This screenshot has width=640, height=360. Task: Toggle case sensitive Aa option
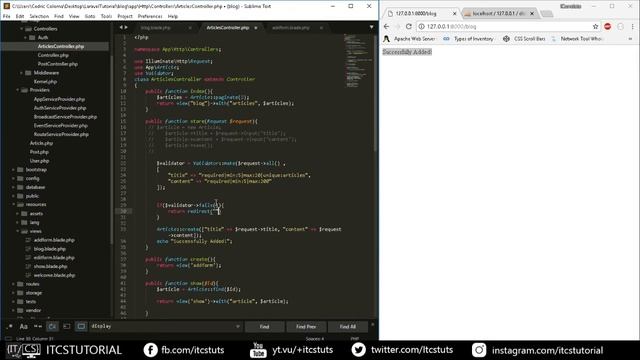[24, 327]
